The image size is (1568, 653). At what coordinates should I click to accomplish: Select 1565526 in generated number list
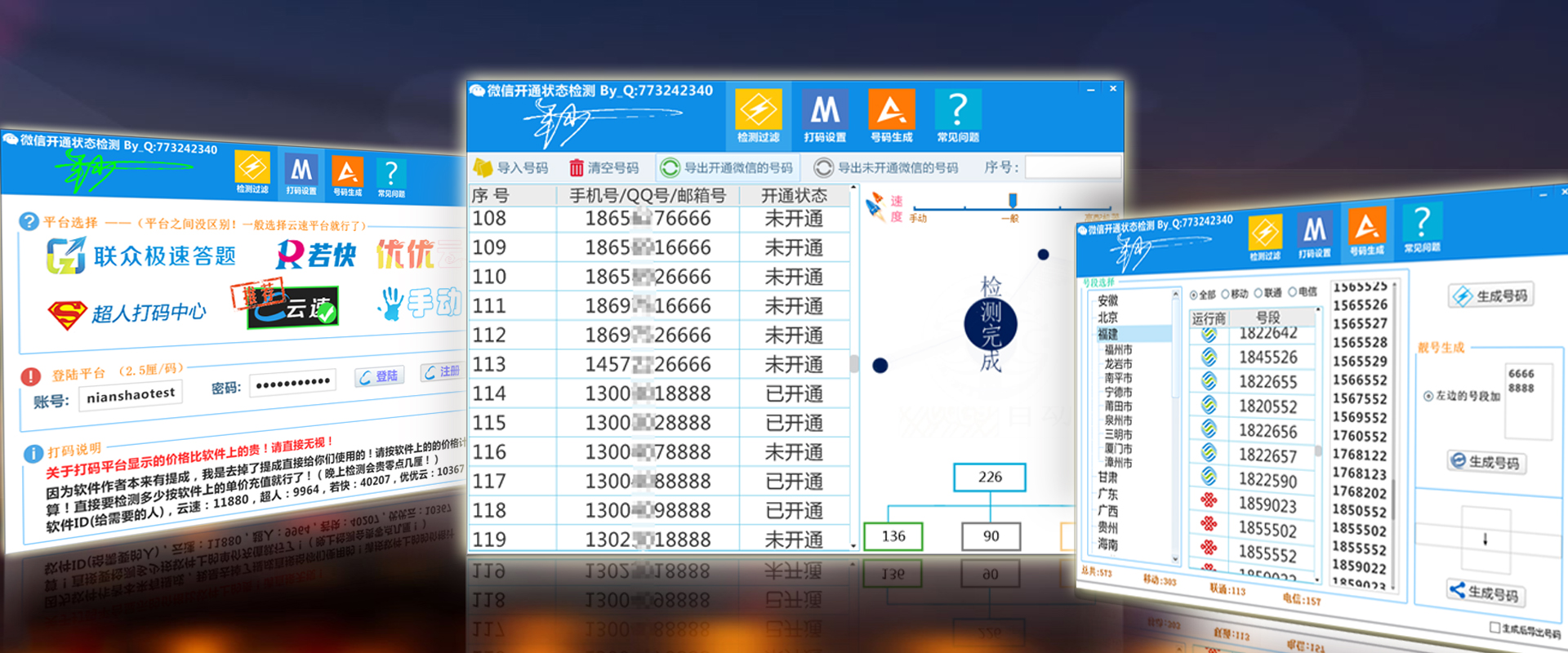pos(1360,304)
